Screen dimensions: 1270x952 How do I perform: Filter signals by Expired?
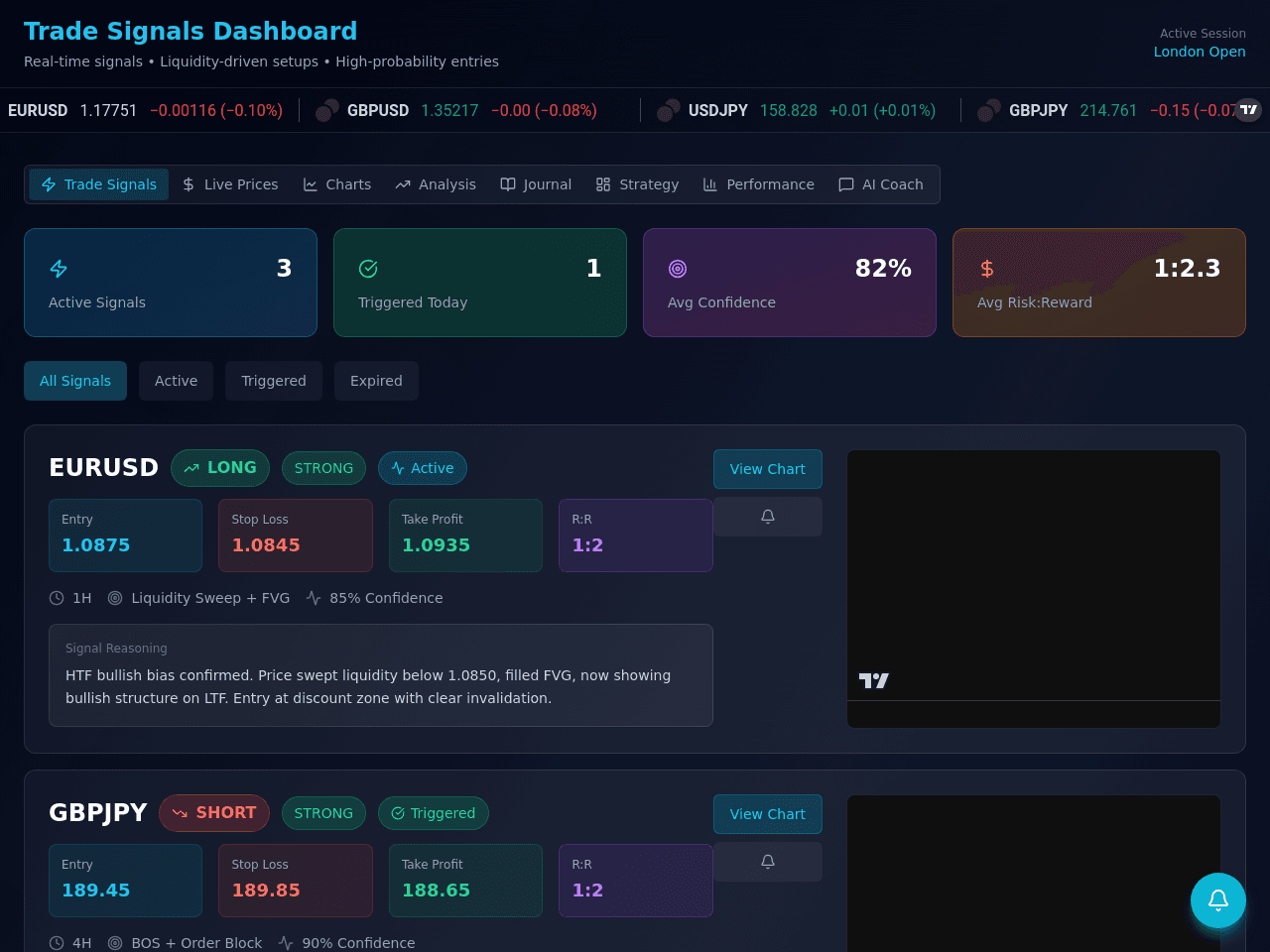[x=376, y=381]
